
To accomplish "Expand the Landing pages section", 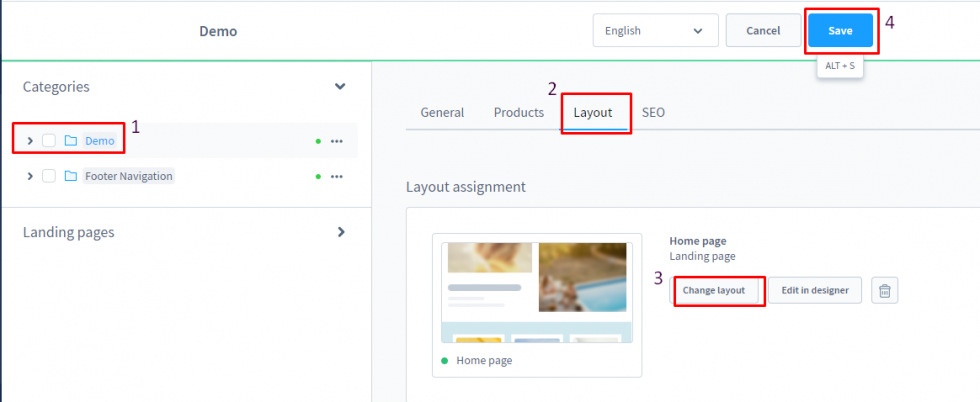I will click(x=340, y=232).
